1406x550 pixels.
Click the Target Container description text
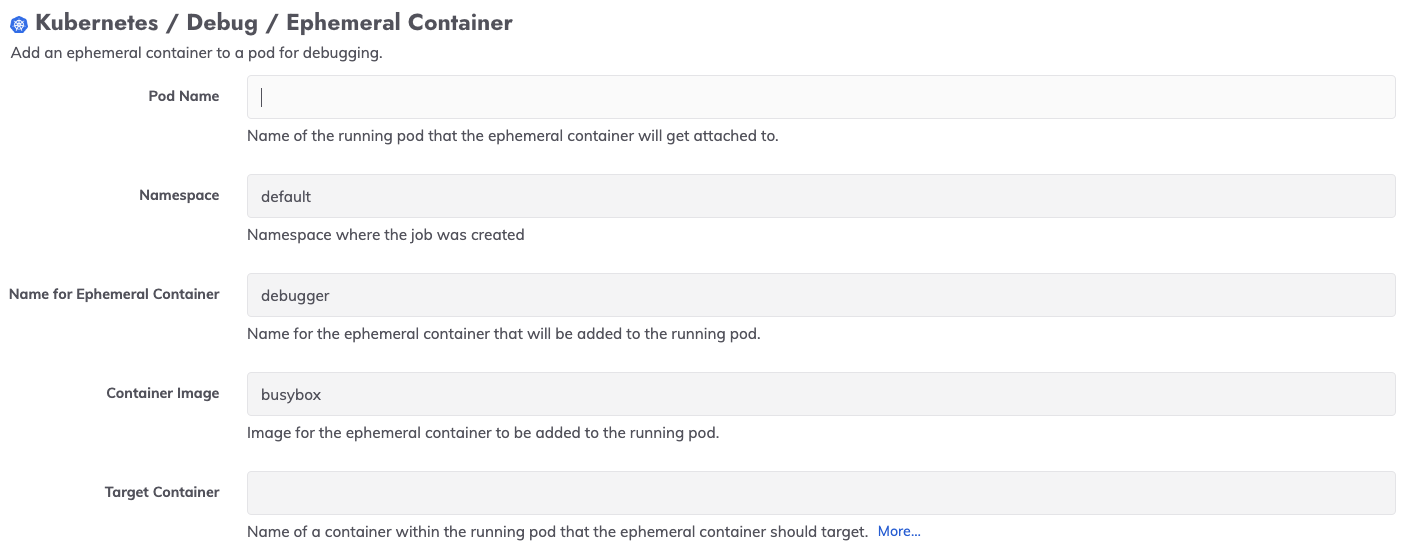pyautogui.click(x=557, y=532)
